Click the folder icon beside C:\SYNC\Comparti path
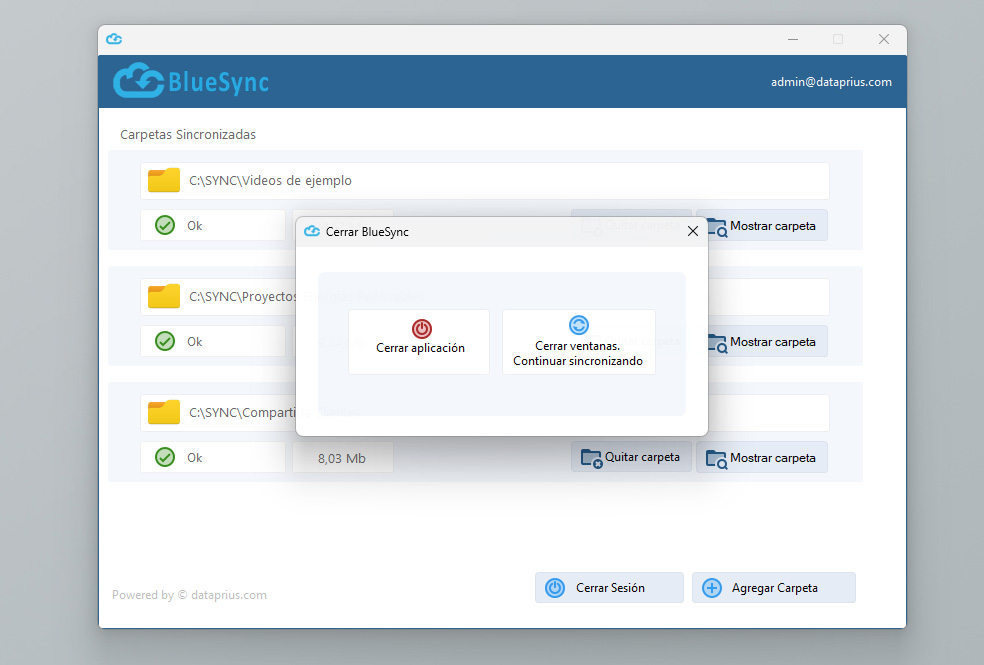984x665 pixels. (164, 413)
